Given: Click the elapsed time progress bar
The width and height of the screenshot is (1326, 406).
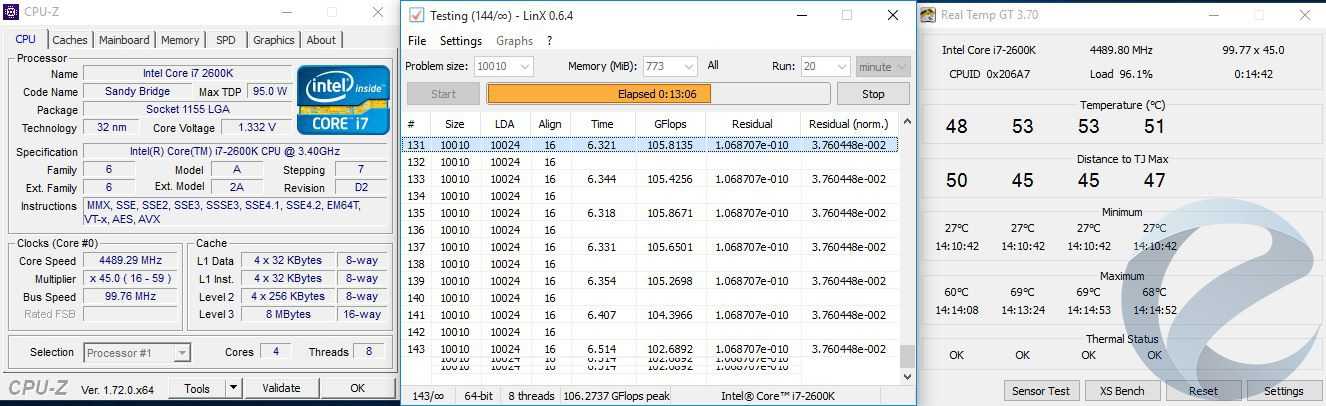Looking at the screenshot, I should (658, 94).
